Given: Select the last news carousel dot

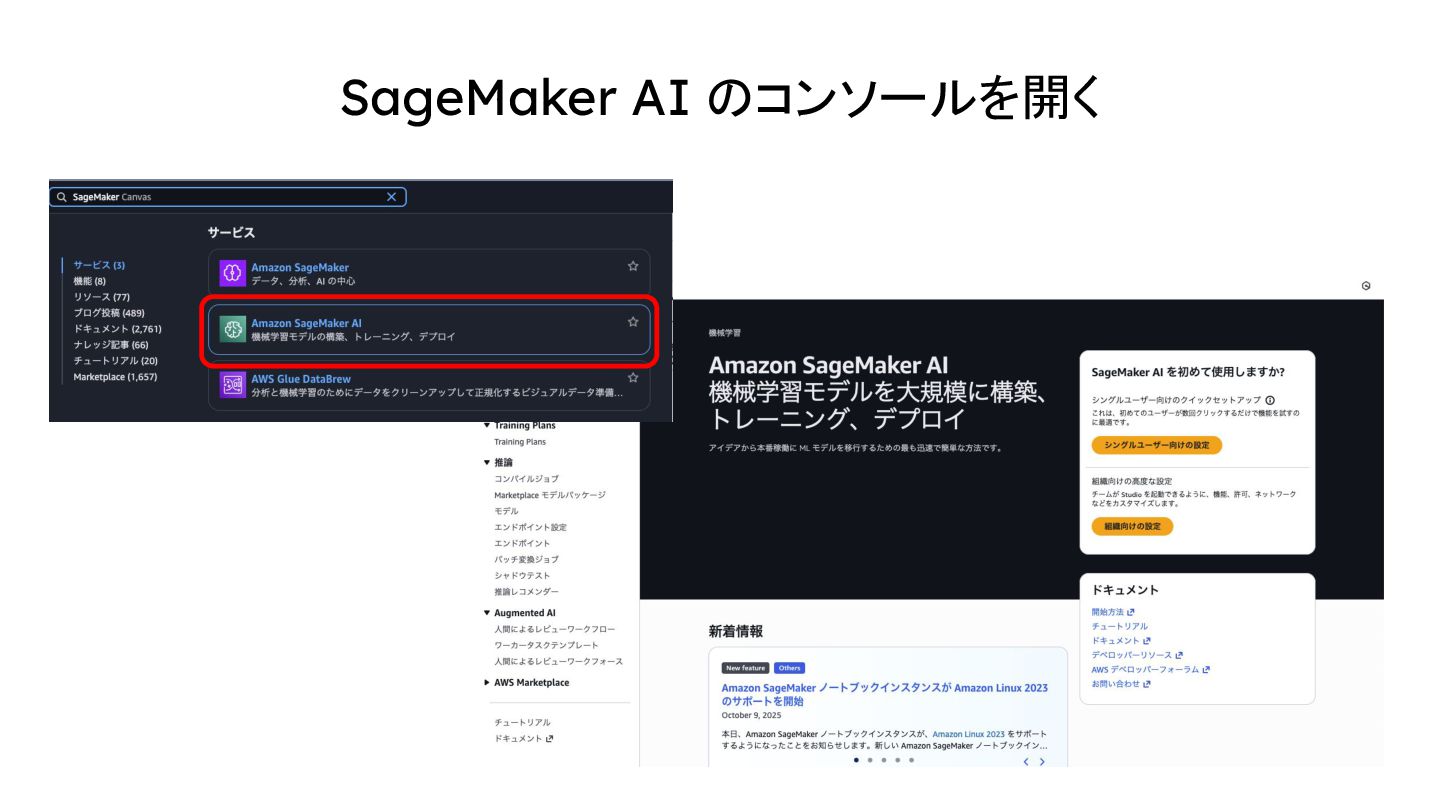Looking at the screenshot, I should (x=911, y=760).
